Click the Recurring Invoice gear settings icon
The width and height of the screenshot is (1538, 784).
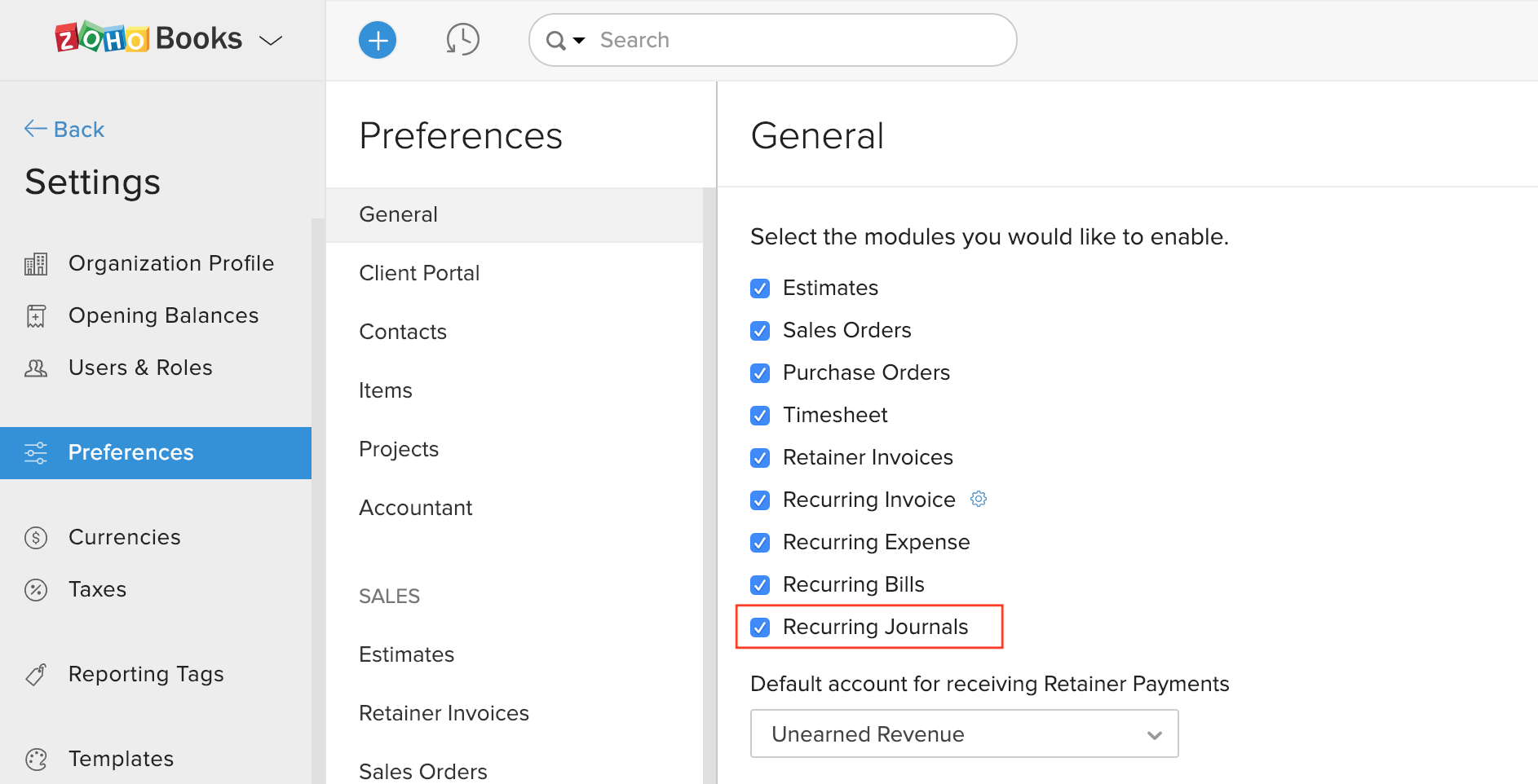coord(979,499)
